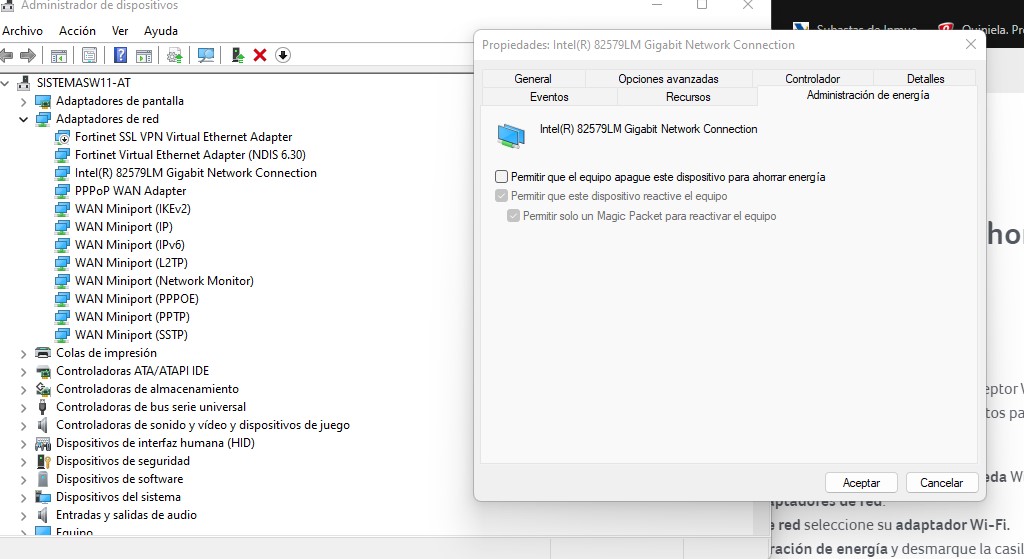The image size is (1024, 559).
Task: Select WAN Miniport (Network Monitor)
Action: click(x=164, y=281)
